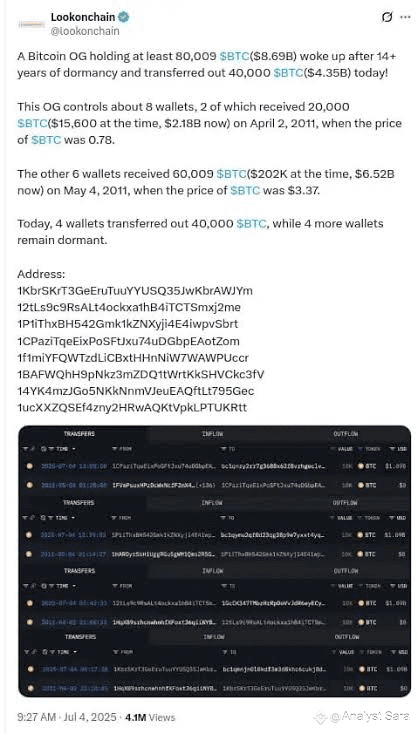
Task: Click the $BTC cashtag before ($4.35B)
Action: click(x=288, y=73)
